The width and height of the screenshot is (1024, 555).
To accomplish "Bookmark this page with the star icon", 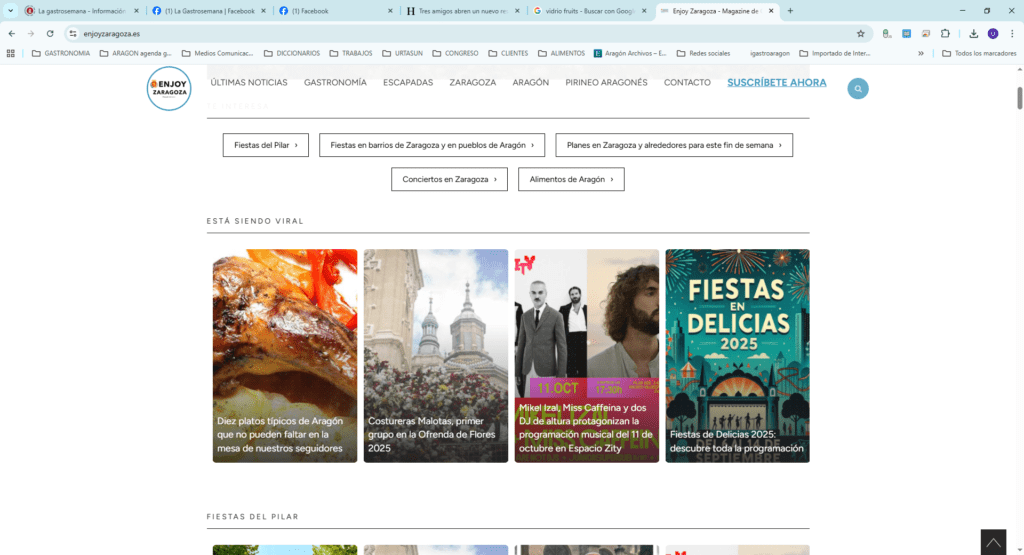I will coord(860,33).
